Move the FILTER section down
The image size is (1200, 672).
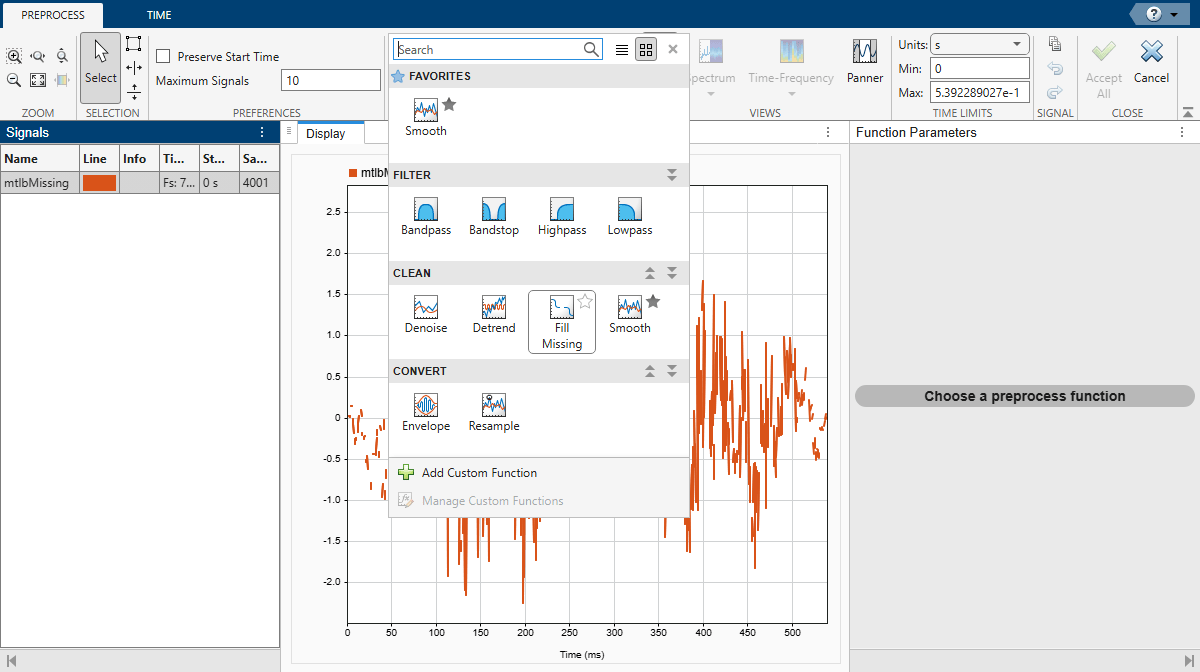click(672, 175)
